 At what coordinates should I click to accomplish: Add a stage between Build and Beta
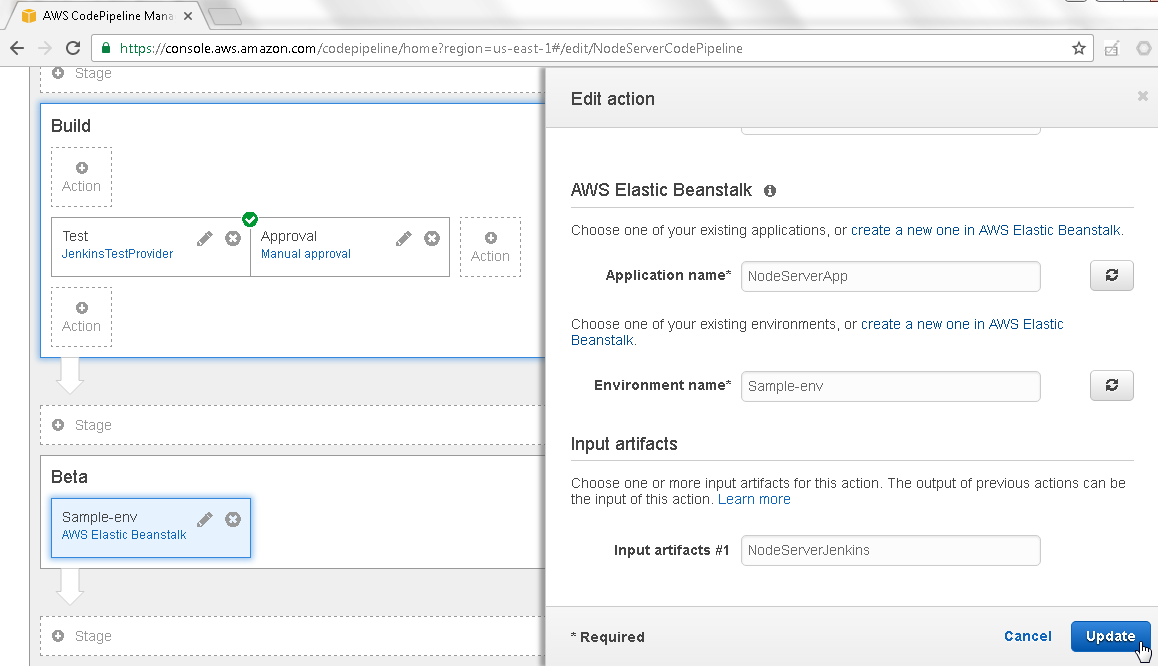pyautogui.click(x=292, y=425)
